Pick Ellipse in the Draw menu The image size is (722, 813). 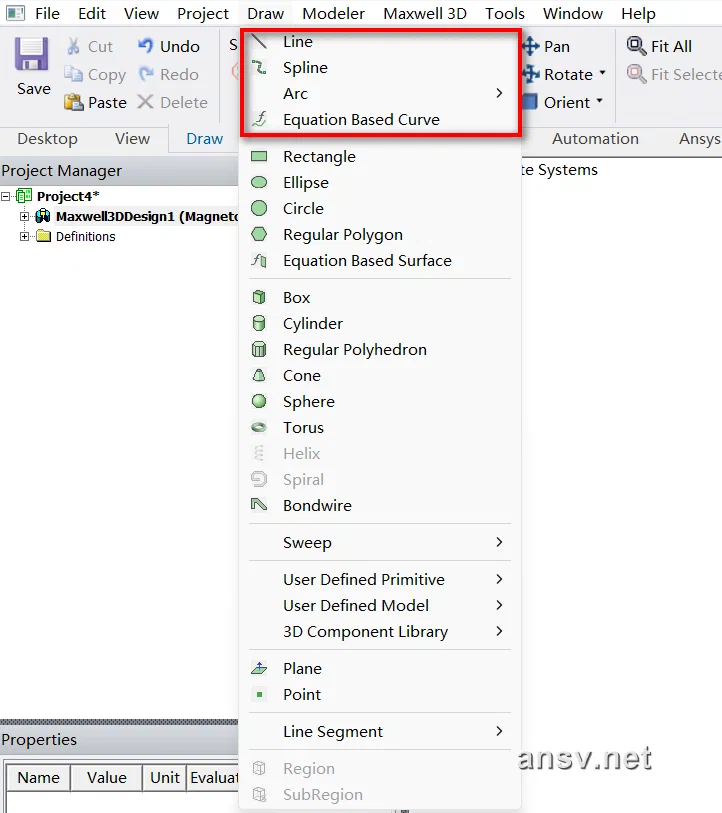[x=380, y=183]
